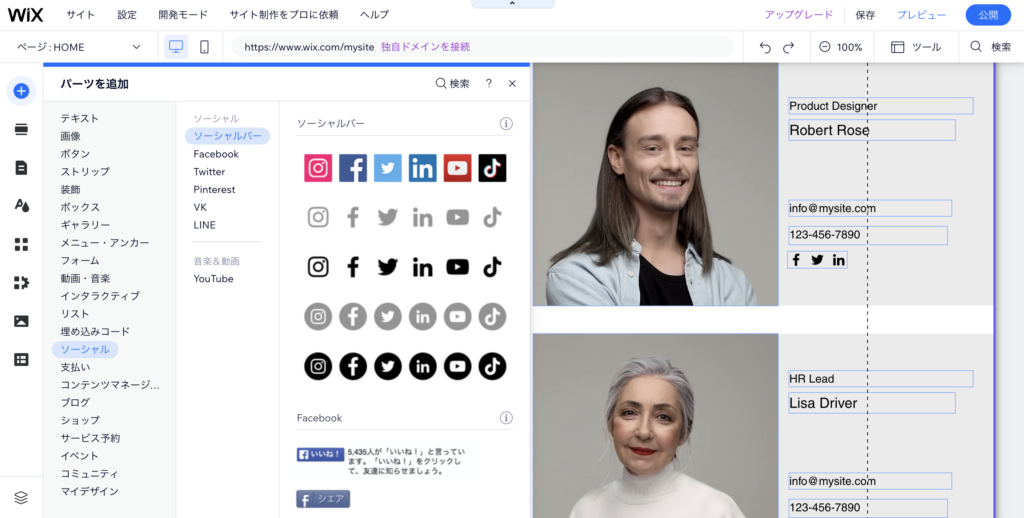Open the CMS table icon in sidebar
1024x518 pixels.
coord(21,360)
